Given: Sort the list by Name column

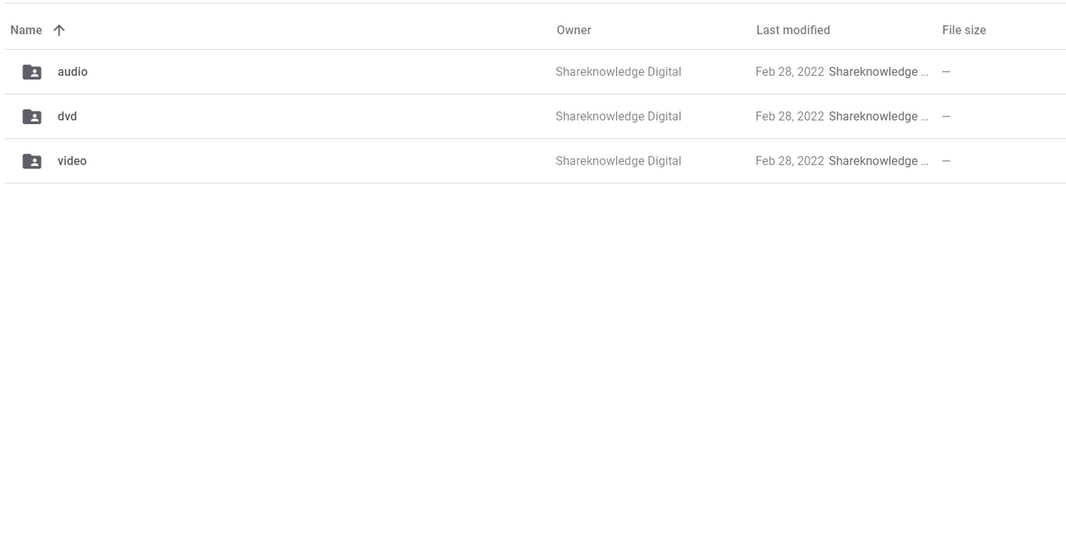Looking at the screenshot, I should click(x=26, y=30).
